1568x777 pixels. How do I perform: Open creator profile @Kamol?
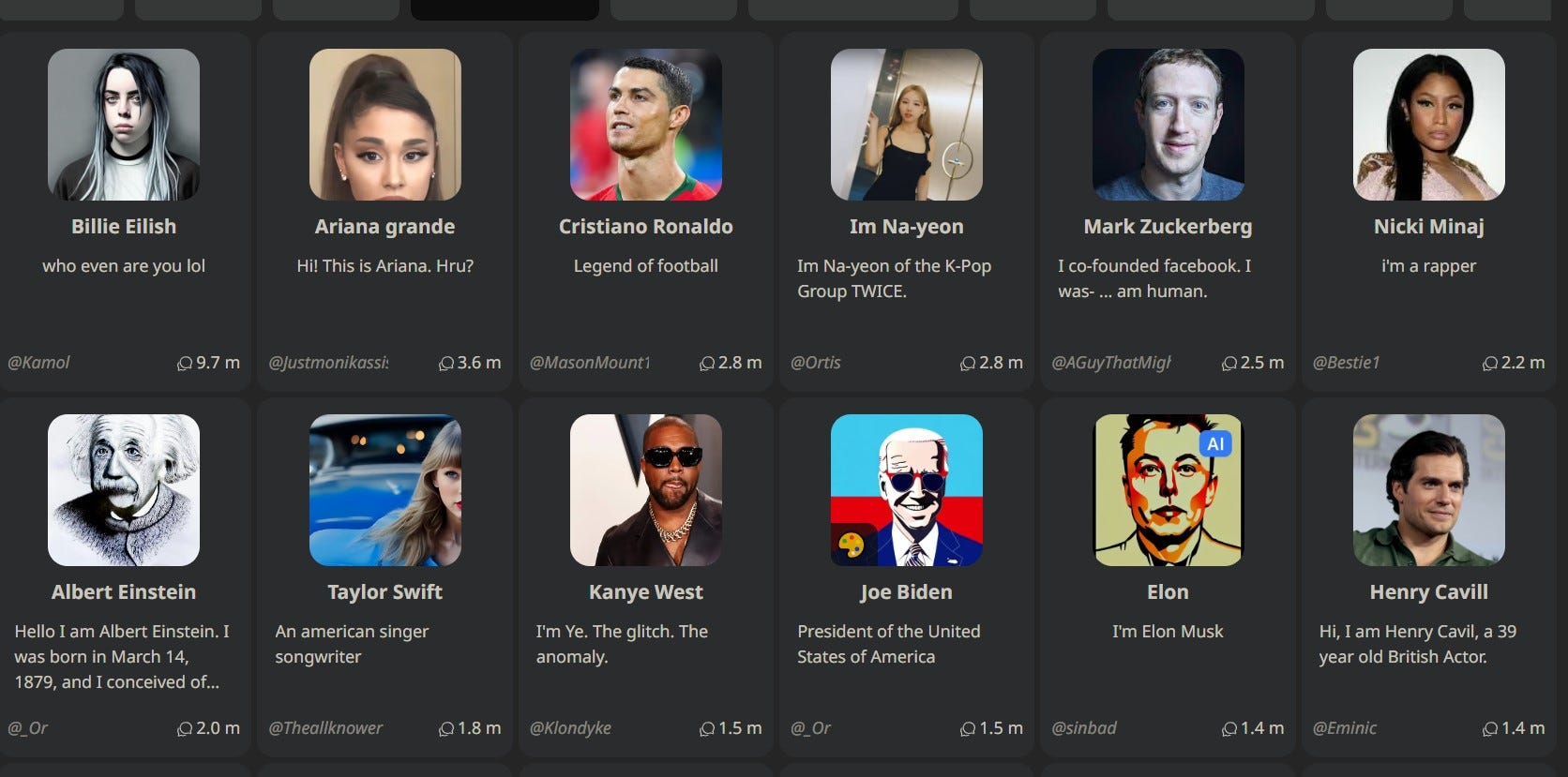pyautogui.click(x=38, y=363)
